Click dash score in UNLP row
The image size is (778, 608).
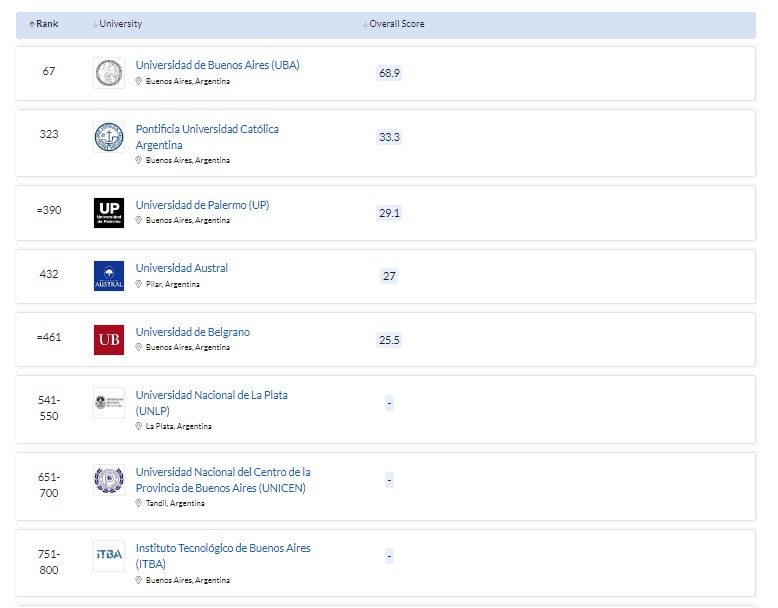click(x=389, y=403)
